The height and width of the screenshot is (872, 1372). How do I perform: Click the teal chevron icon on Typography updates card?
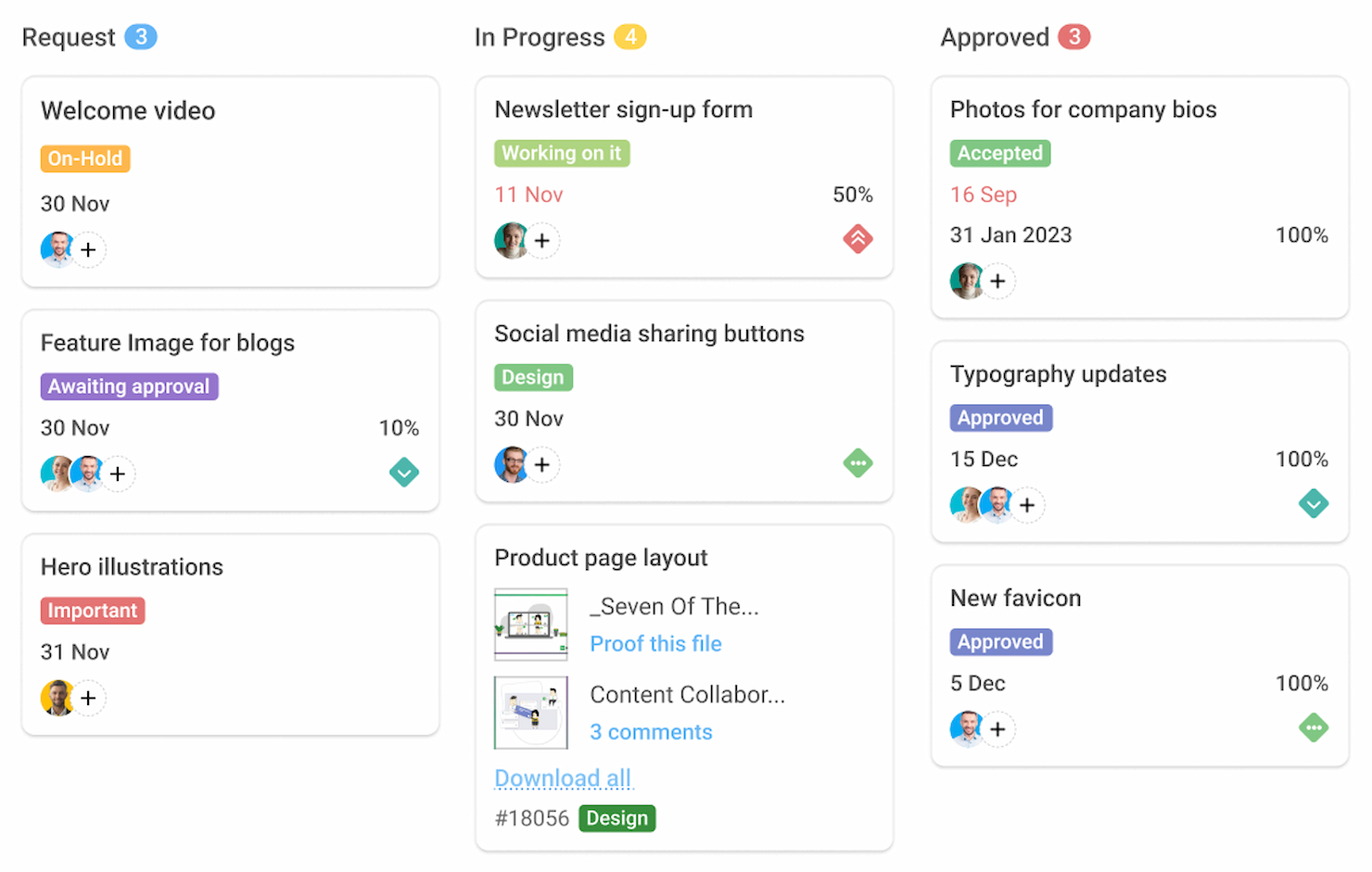1314,504
